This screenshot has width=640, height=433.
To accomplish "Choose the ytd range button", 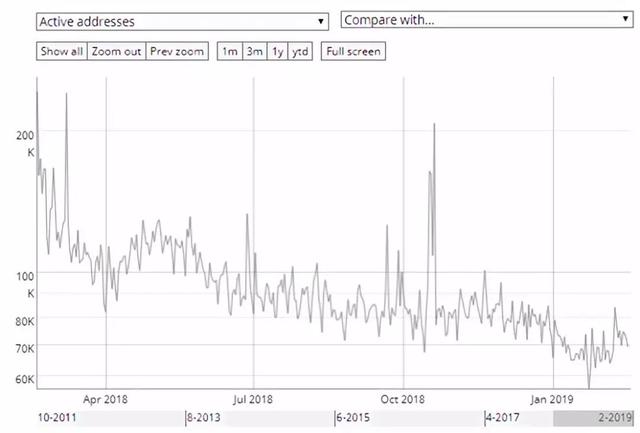I will 300,51.
